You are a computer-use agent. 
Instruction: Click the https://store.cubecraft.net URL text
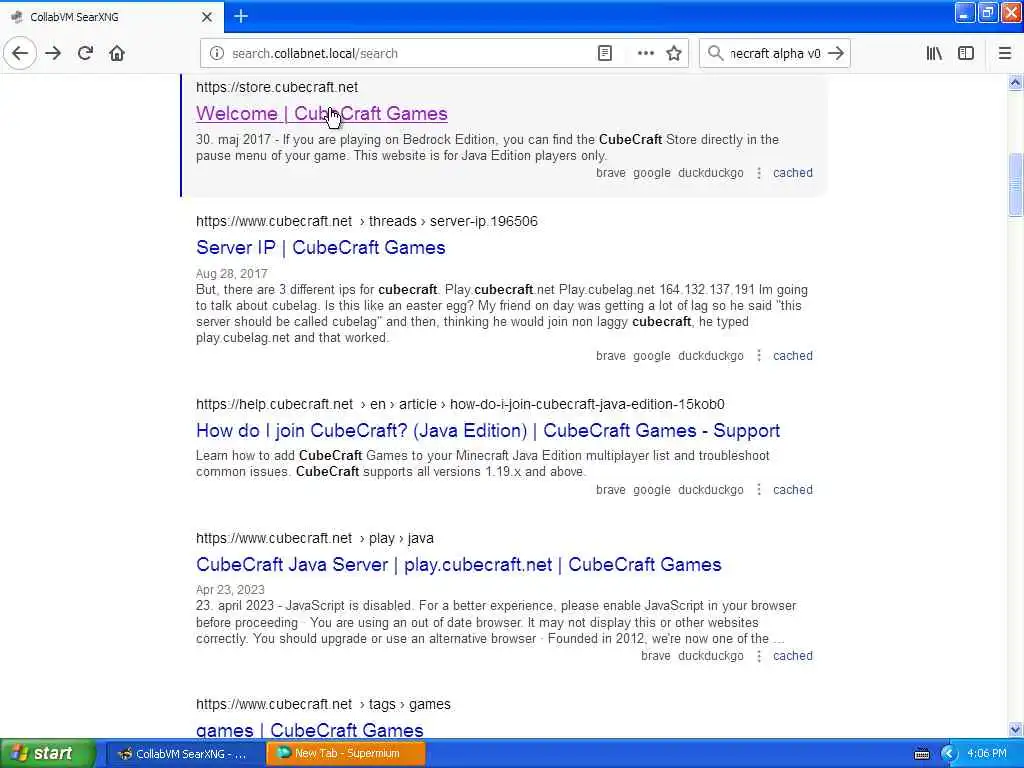[x=277, y=87]
